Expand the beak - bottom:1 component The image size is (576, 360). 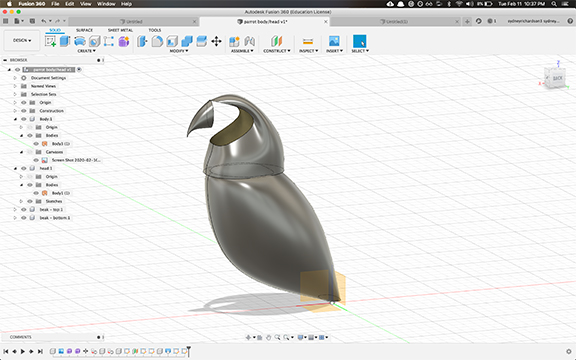click(15, 218)
